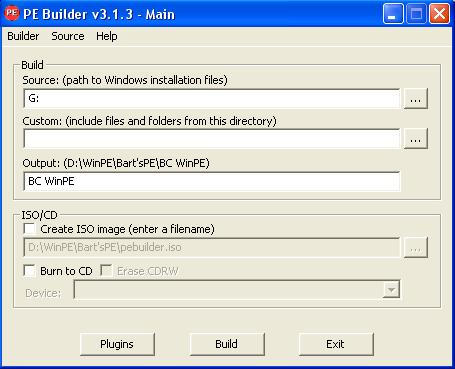
Task: Click the Exit button
Action: 336,344
